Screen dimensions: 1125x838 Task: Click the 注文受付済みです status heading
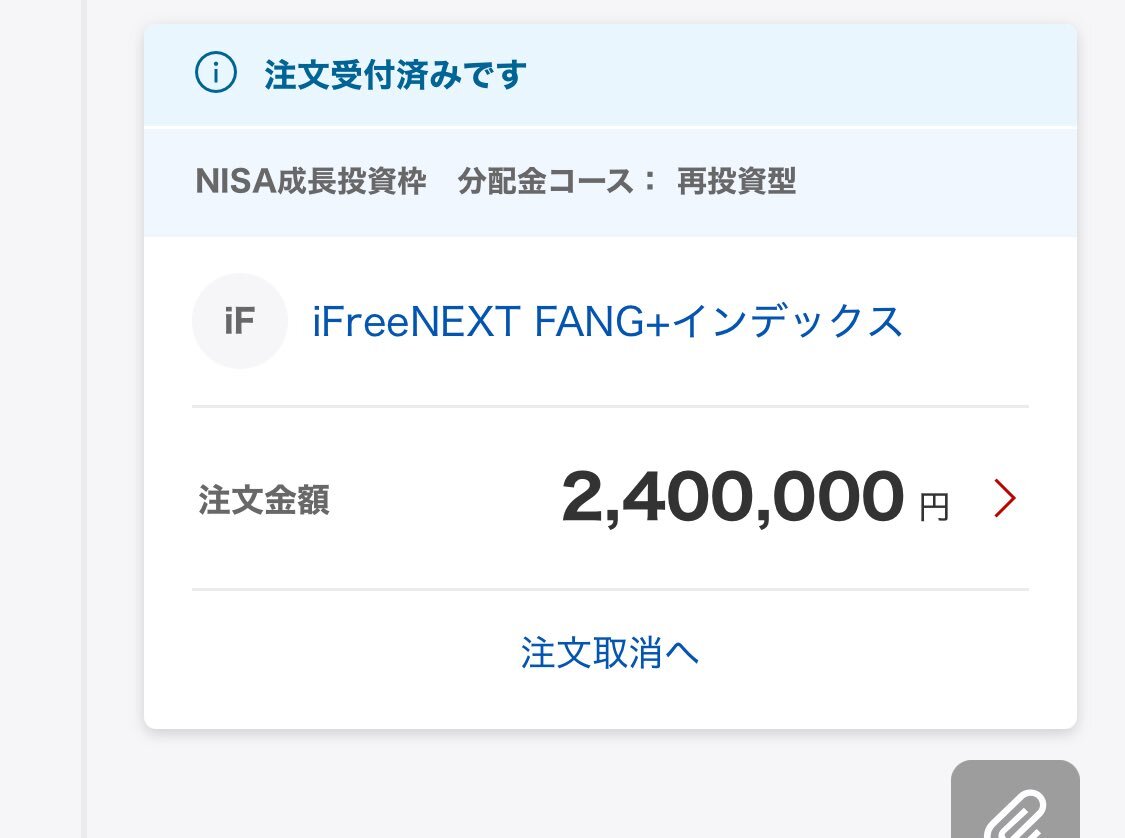pyautogui.click(x=395, y=75)
